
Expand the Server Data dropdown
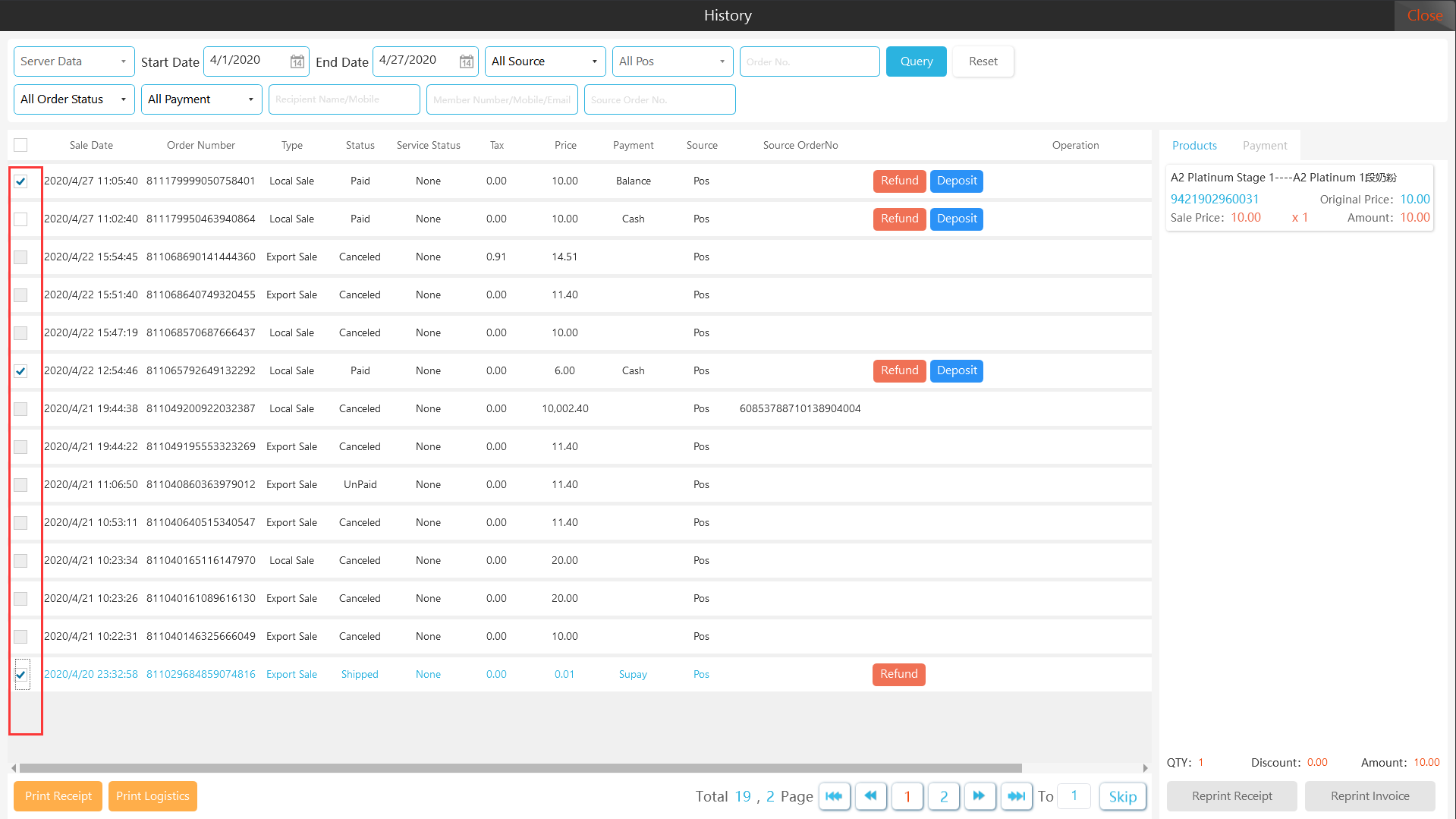74,61
